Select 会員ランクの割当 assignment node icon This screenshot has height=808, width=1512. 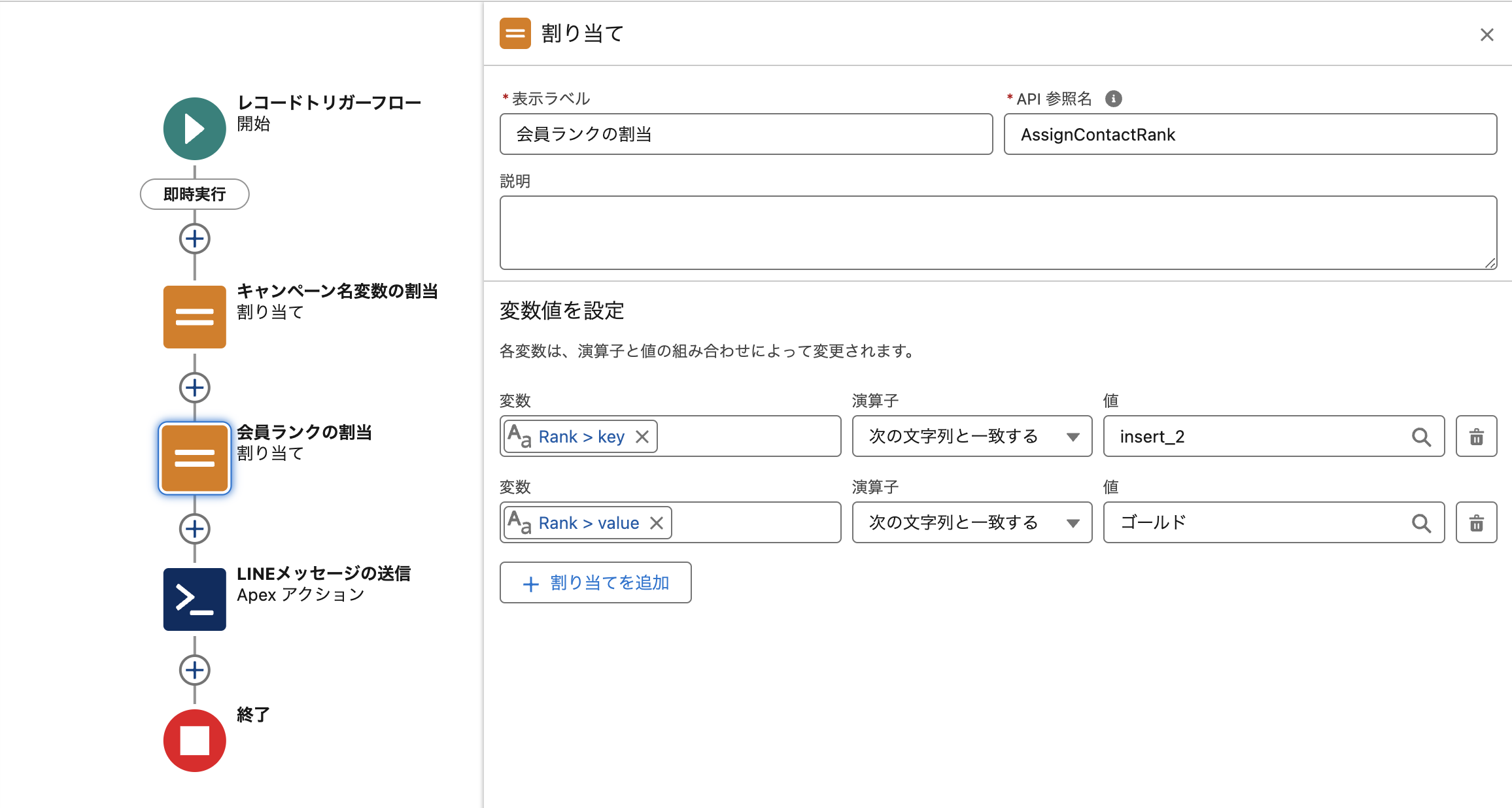coord(194,458)
